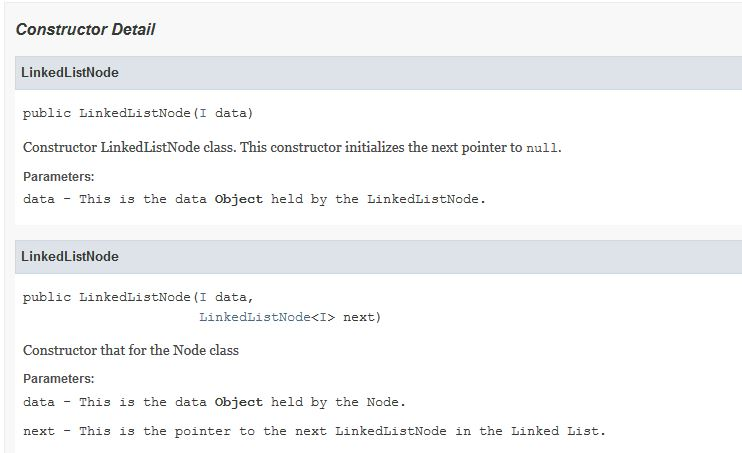Select the first LinkedListNode section header
This screenshot has height=453, width=742.
pyautogui.click(x=379, y=72)
